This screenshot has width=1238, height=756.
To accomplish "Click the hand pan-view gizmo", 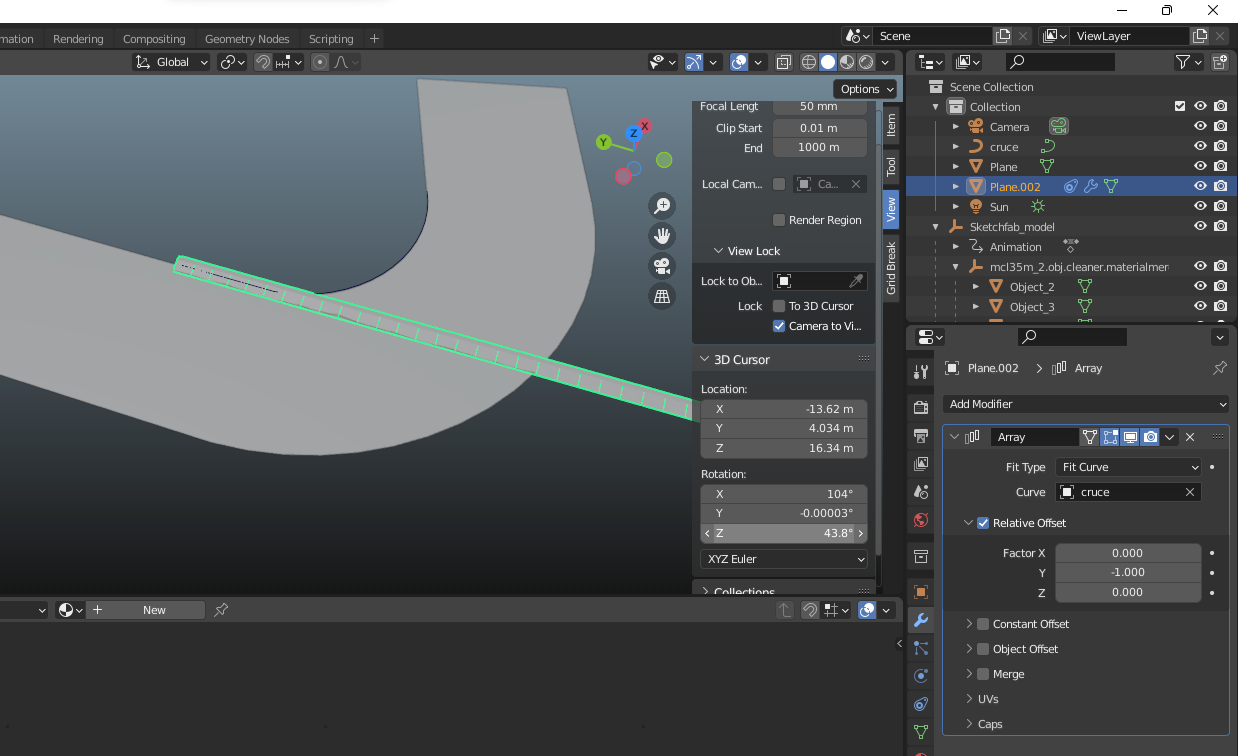I will pos(662,236).
